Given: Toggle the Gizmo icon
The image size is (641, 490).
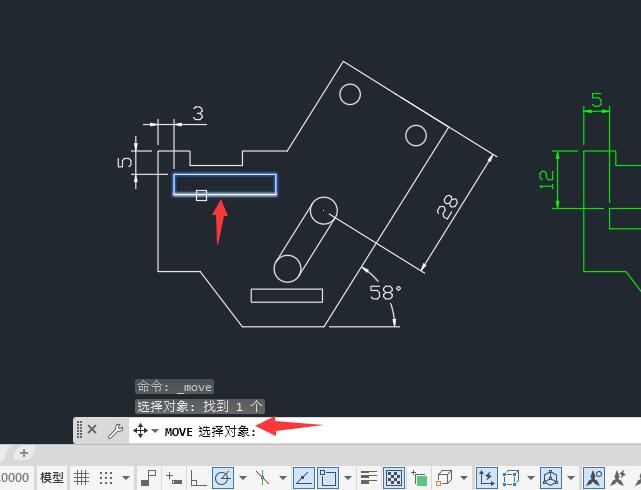Looking at the screenshot, I should coord(551,477).
